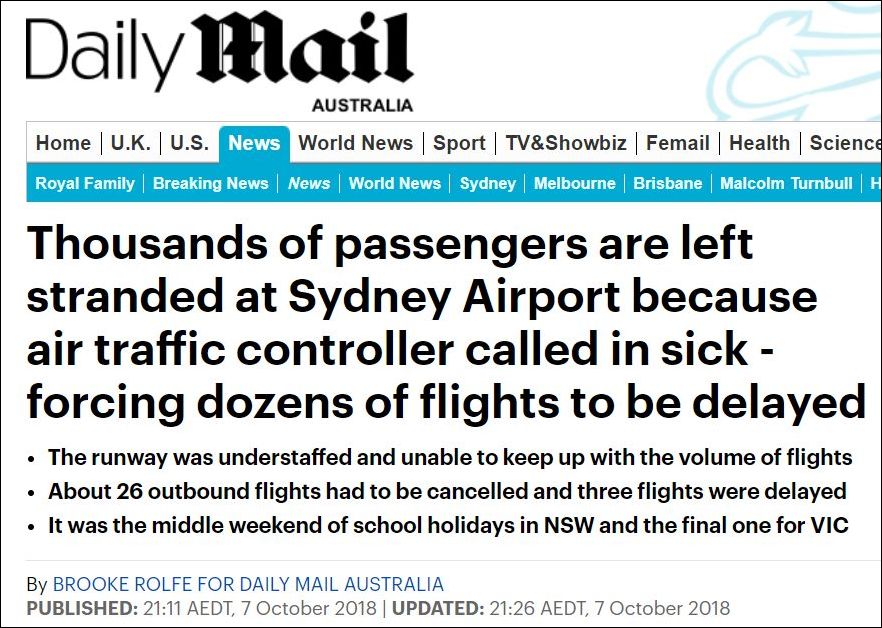882x628 pixels.
Task: Open Royal Family sub-navigation link
Action: pos(85,183)
